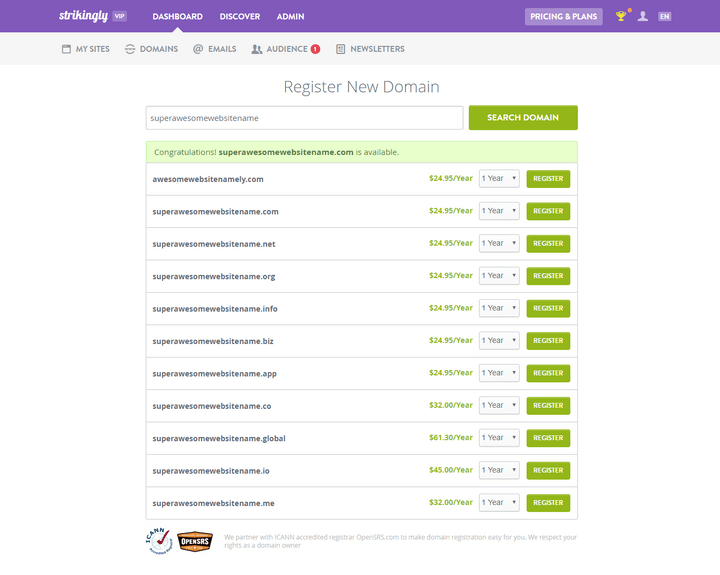The image size is (720, 575).
Task: Register the .biz domain
Action: pyautogui.click(x=548, y=341)
